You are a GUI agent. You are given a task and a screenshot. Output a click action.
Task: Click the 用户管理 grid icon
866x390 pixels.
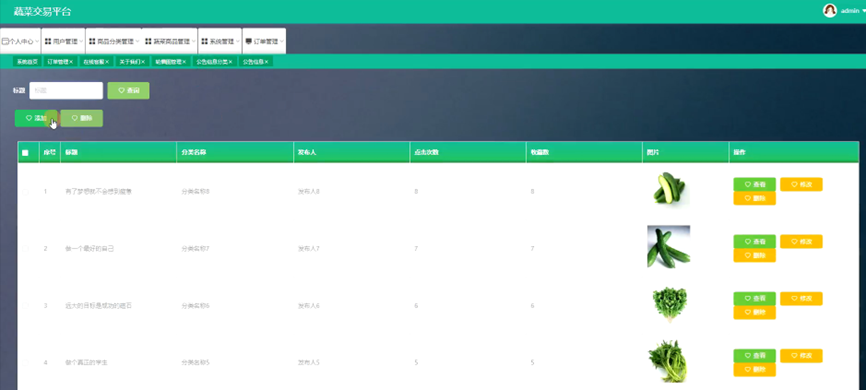click(48, 41)
